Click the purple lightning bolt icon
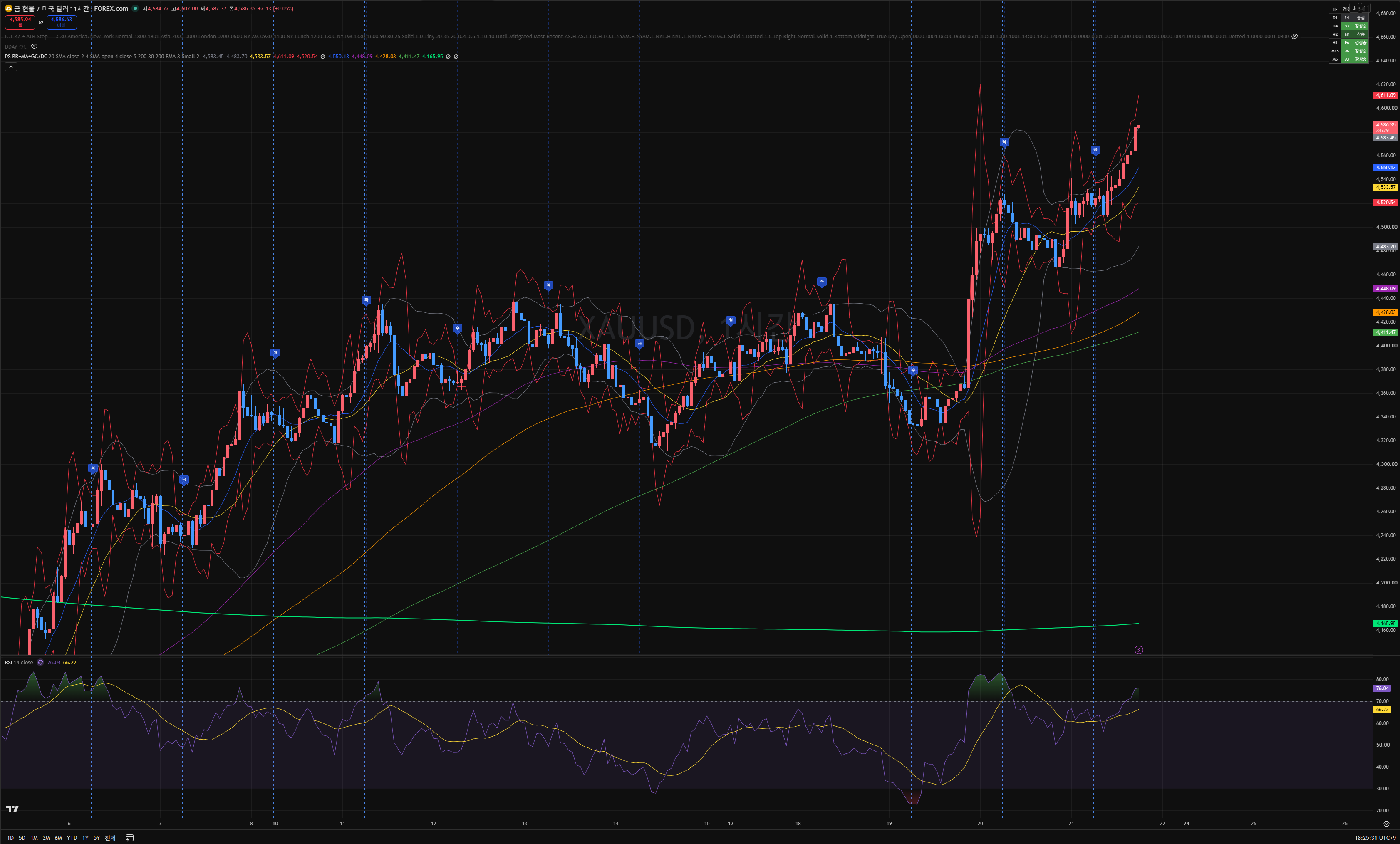This screenshot has height=844, width=1400. point(1139,650)
